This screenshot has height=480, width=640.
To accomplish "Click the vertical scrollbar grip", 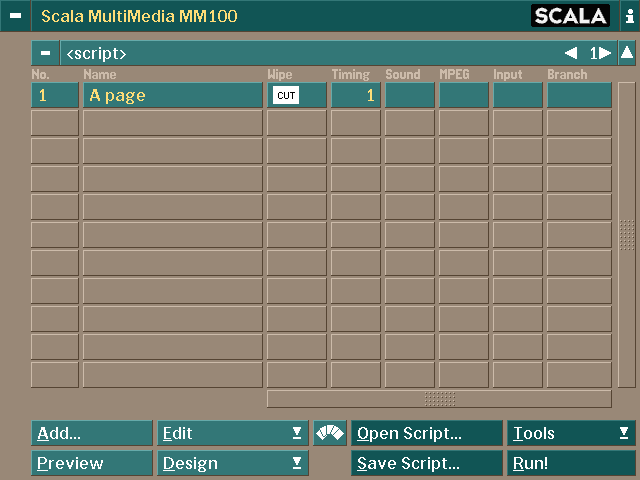I will click(x=626, y=235).
